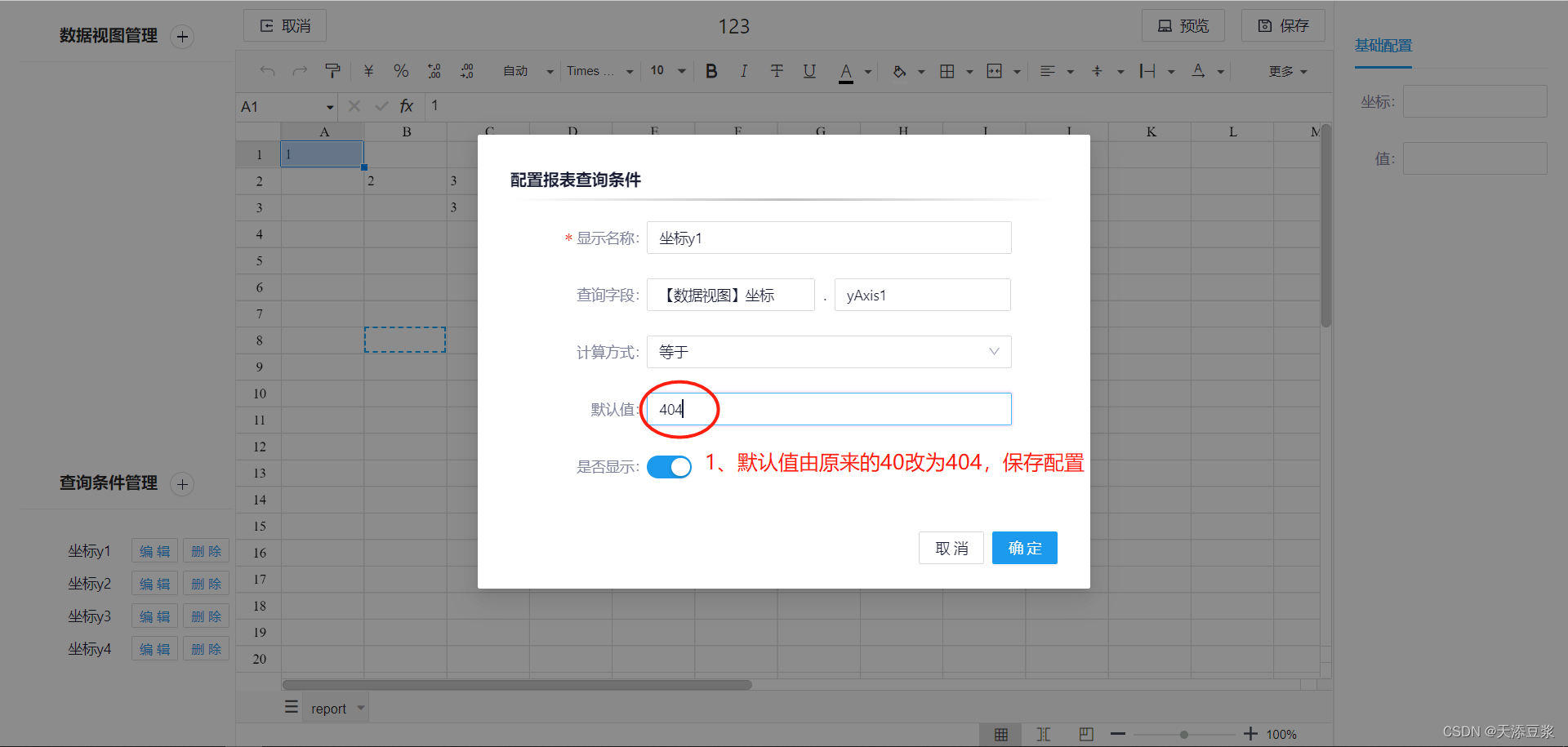Edit the 坐标y1 query condition

154,551
